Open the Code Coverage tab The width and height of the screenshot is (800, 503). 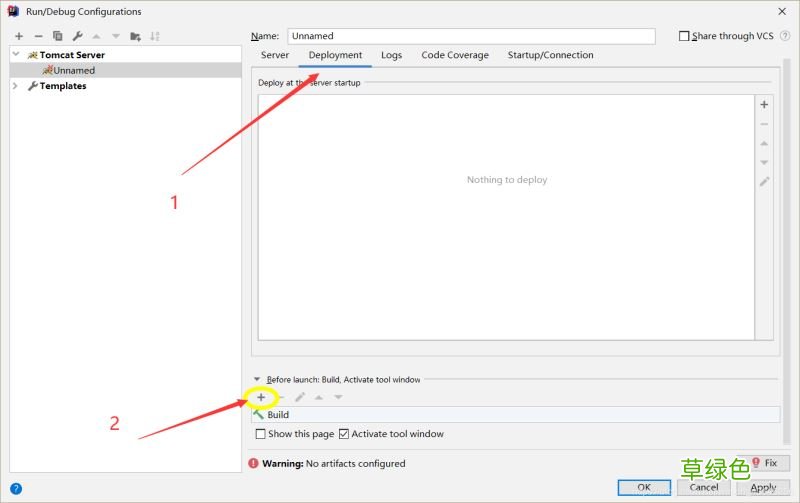pyautogui.click(x=455, y=55)
